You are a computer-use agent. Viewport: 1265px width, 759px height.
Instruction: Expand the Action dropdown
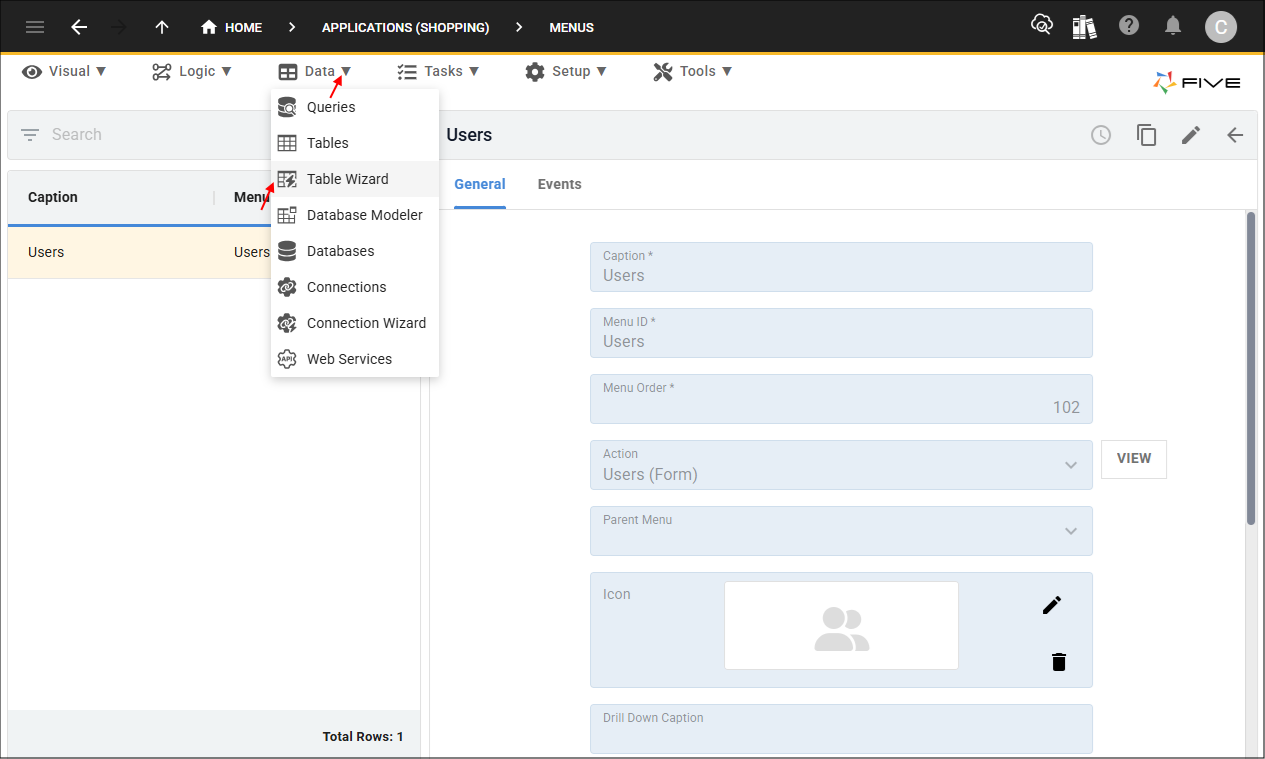click(1071, 465)
